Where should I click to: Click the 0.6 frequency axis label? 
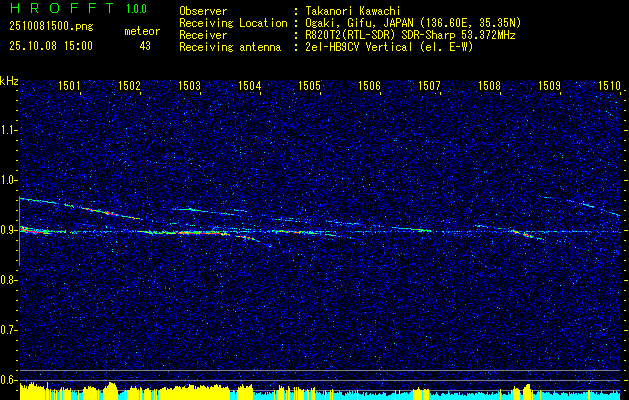point(9,380)
